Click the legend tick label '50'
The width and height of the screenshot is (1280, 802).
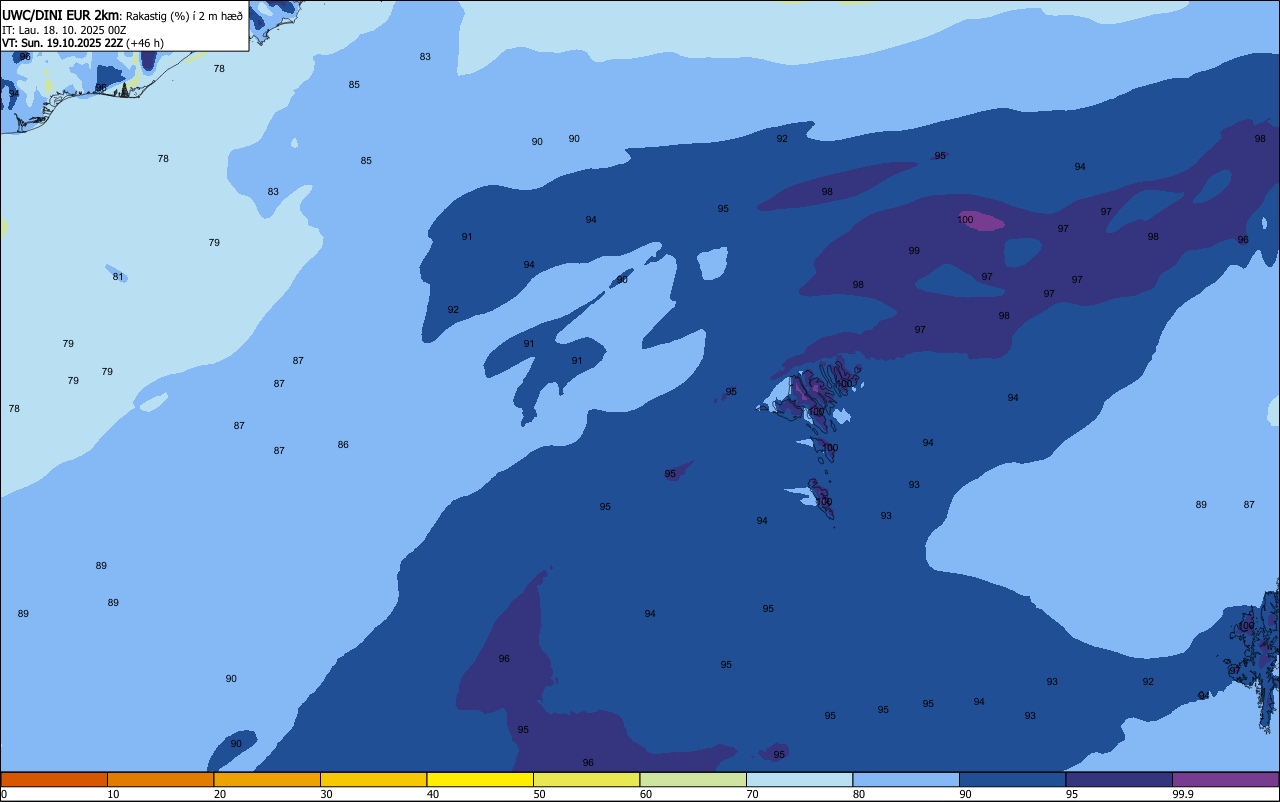tap(539, 794)
